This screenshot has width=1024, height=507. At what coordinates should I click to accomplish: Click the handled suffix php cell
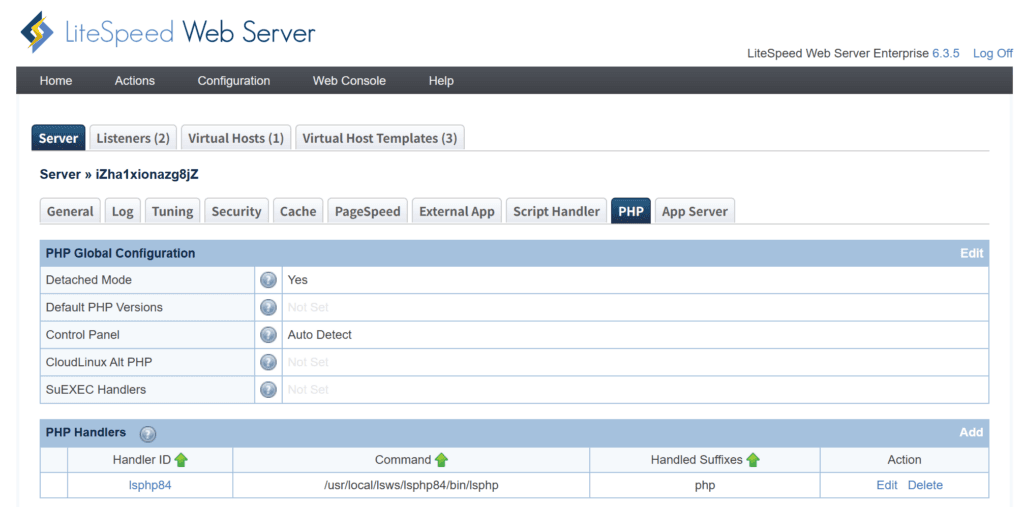pos(705,485)
